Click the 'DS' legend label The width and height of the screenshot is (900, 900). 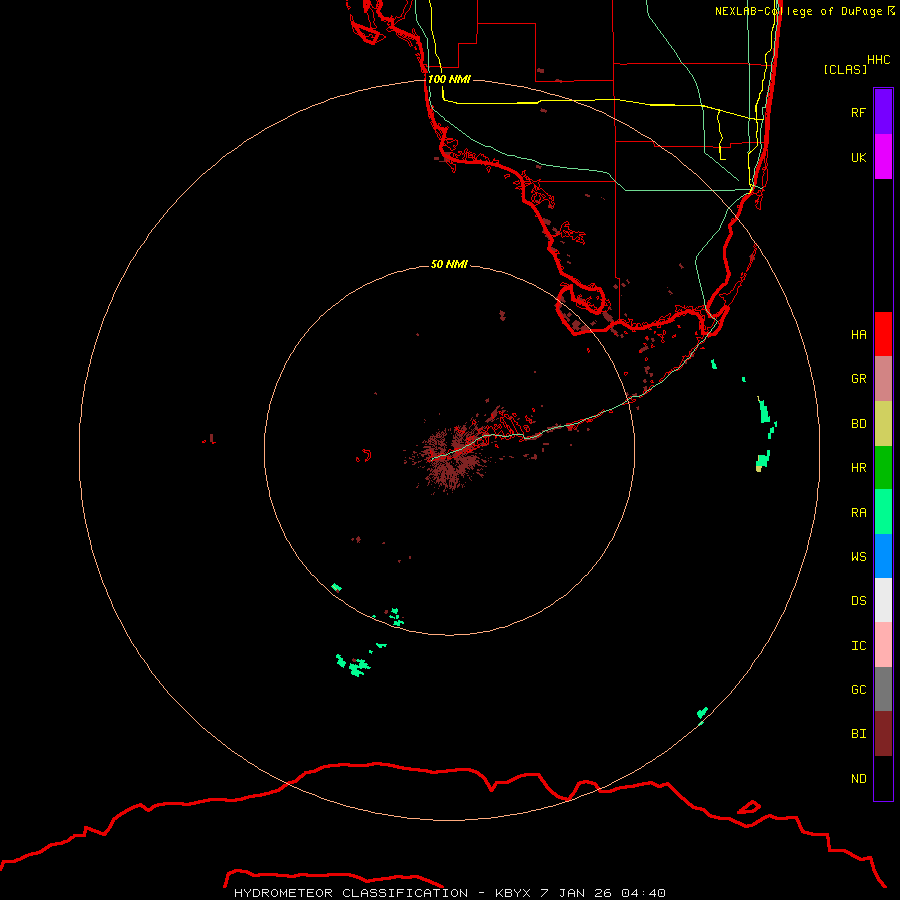coord(858,600)
